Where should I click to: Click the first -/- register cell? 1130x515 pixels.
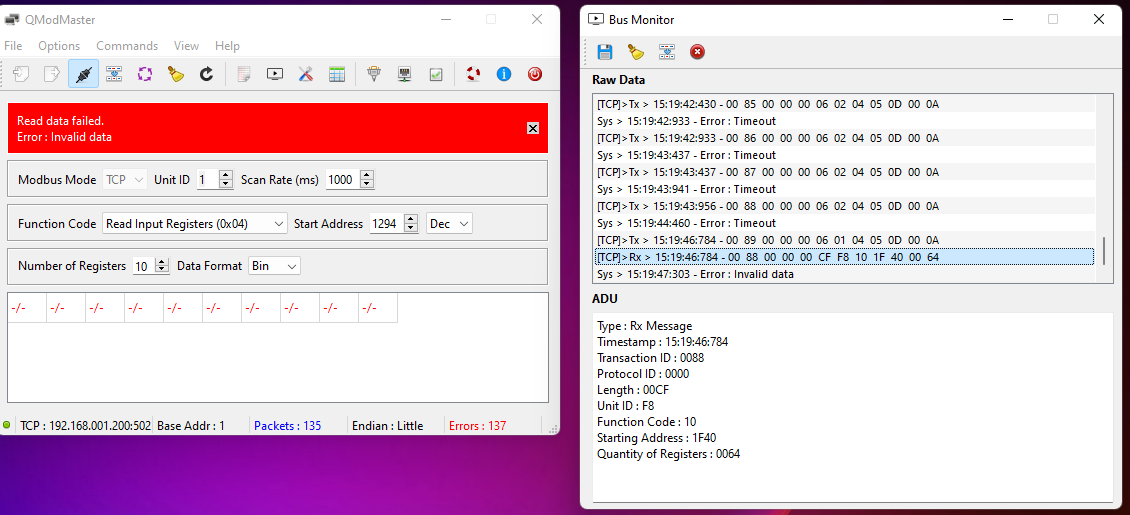[x=27, y=308]
